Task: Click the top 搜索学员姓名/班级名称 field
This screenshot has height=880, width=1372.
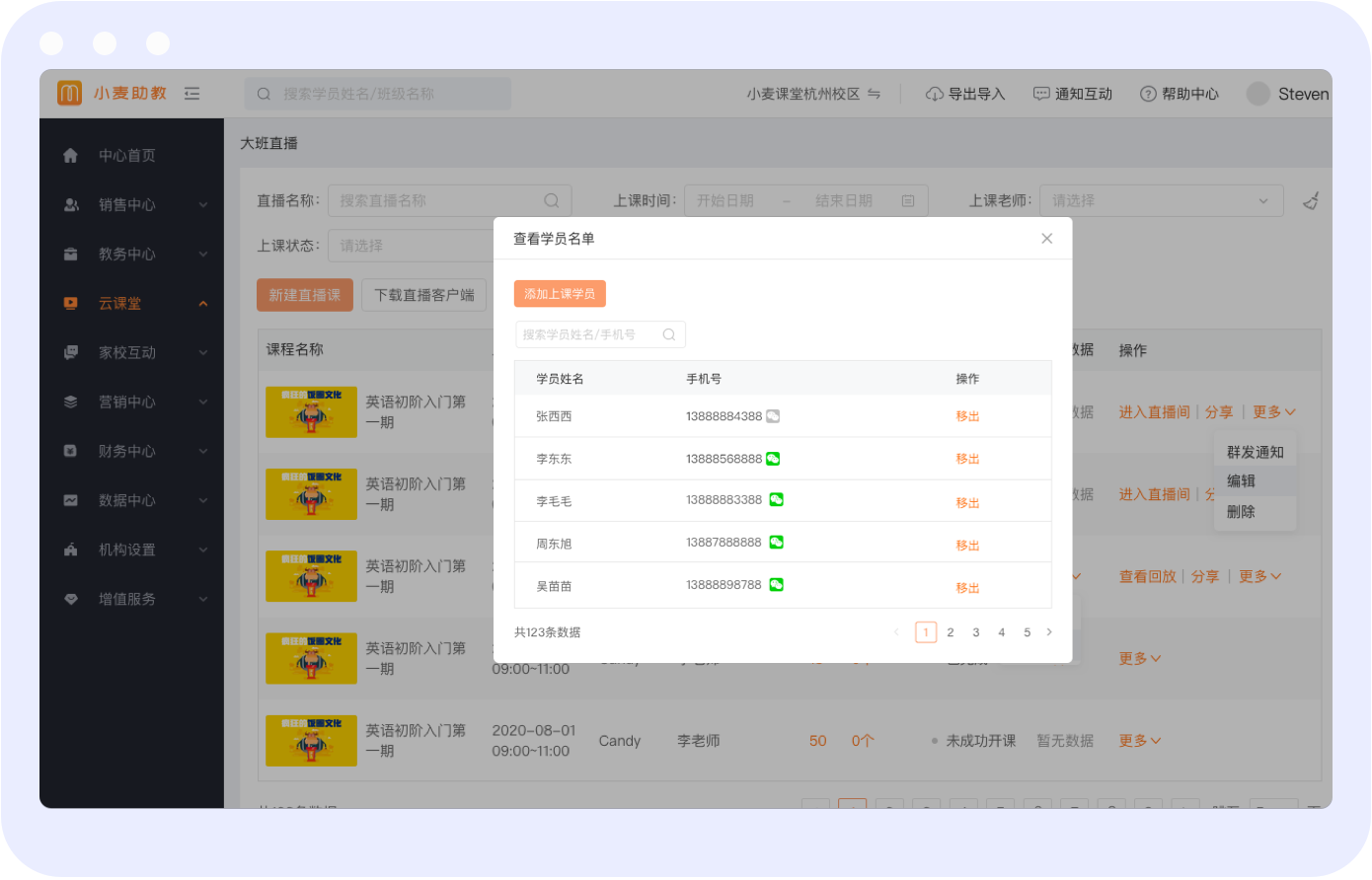Action: point(378,94)
